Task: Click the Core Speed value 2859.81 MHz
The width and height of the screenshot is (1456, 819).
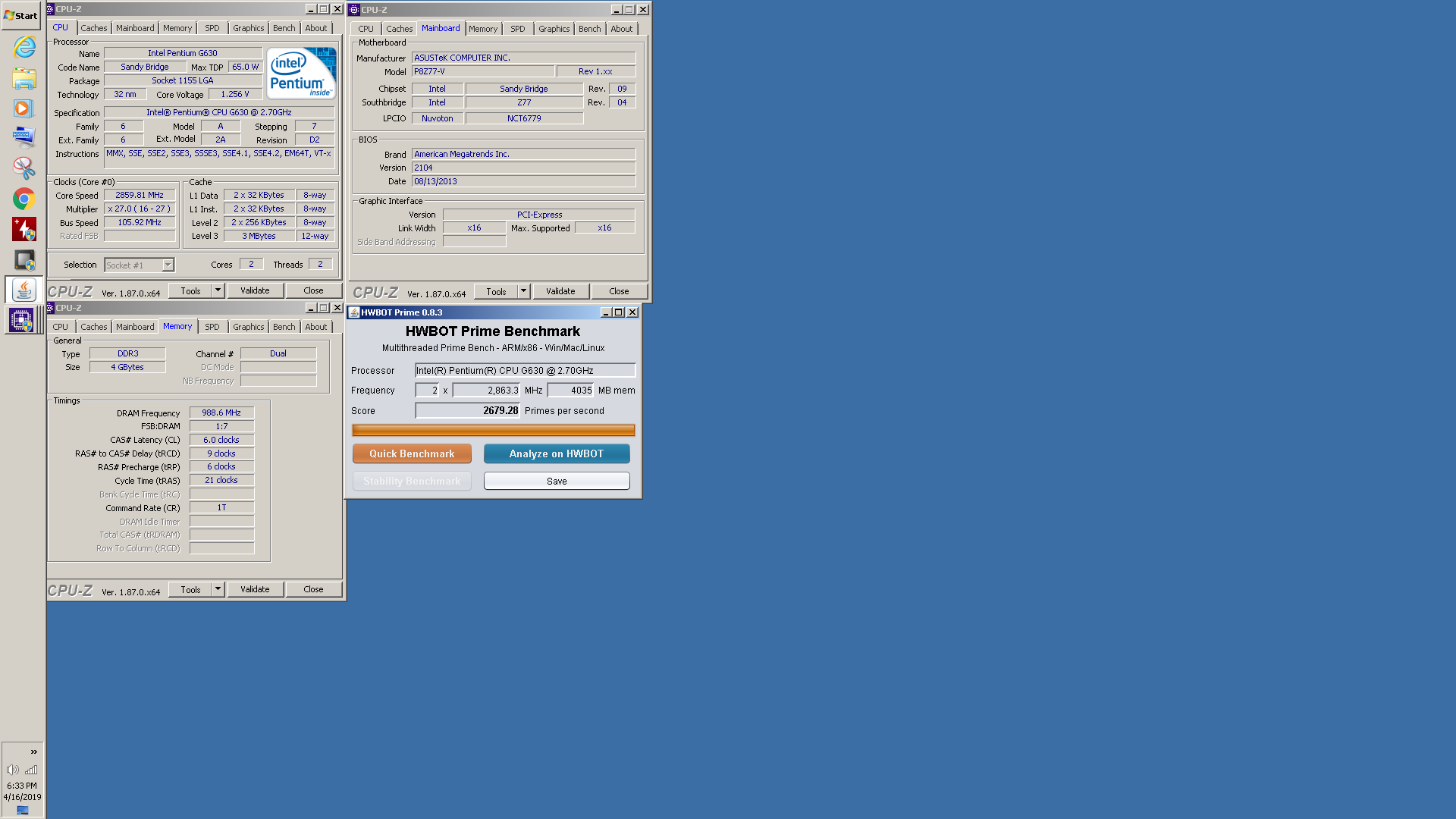Action: pyautogui.click(x=140, y=195)
